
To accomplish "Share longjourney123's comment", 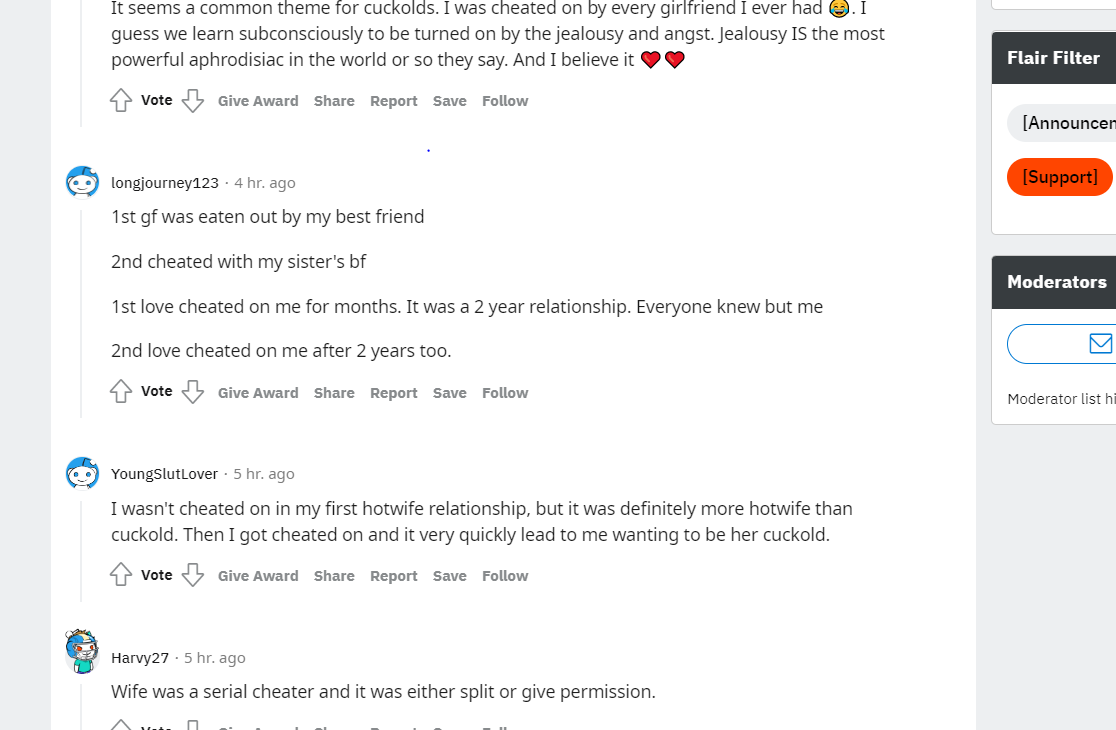I will click(334, 393).
